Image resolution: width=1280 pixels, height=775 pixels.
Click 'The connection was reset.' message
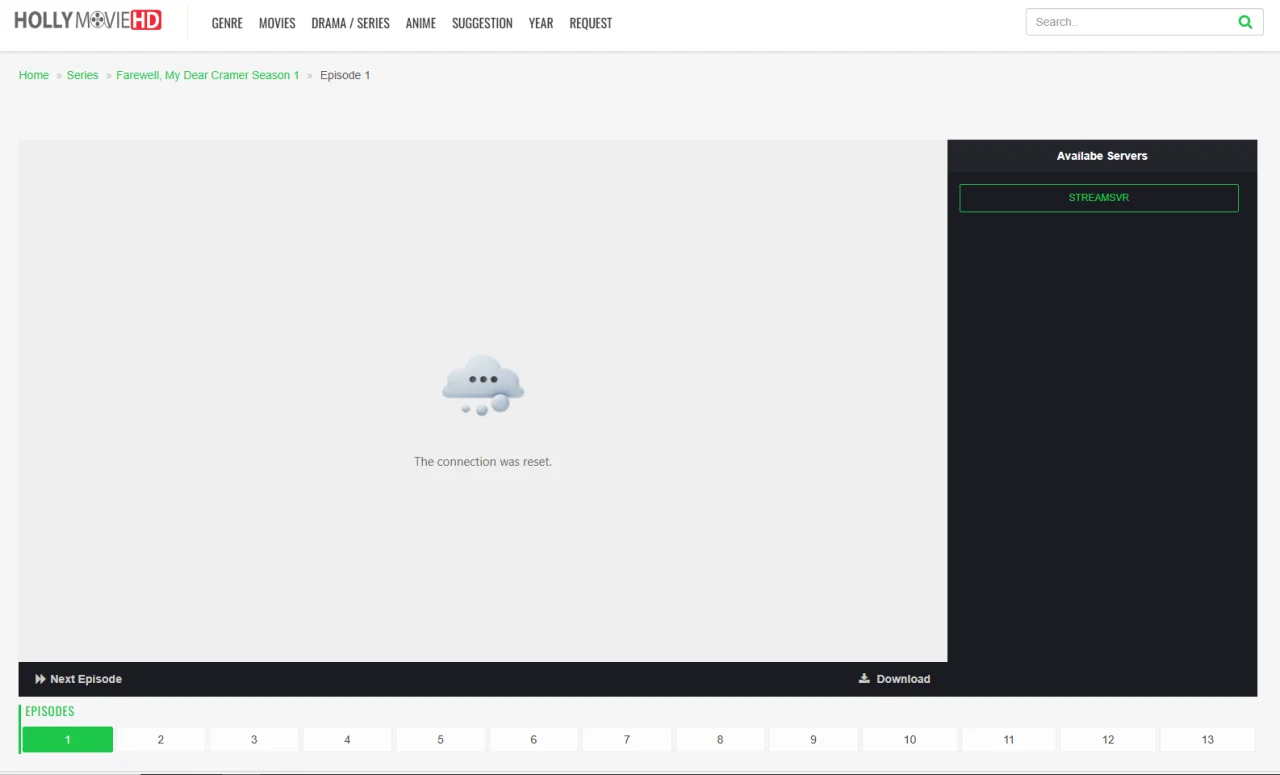[x=483, y=462]
